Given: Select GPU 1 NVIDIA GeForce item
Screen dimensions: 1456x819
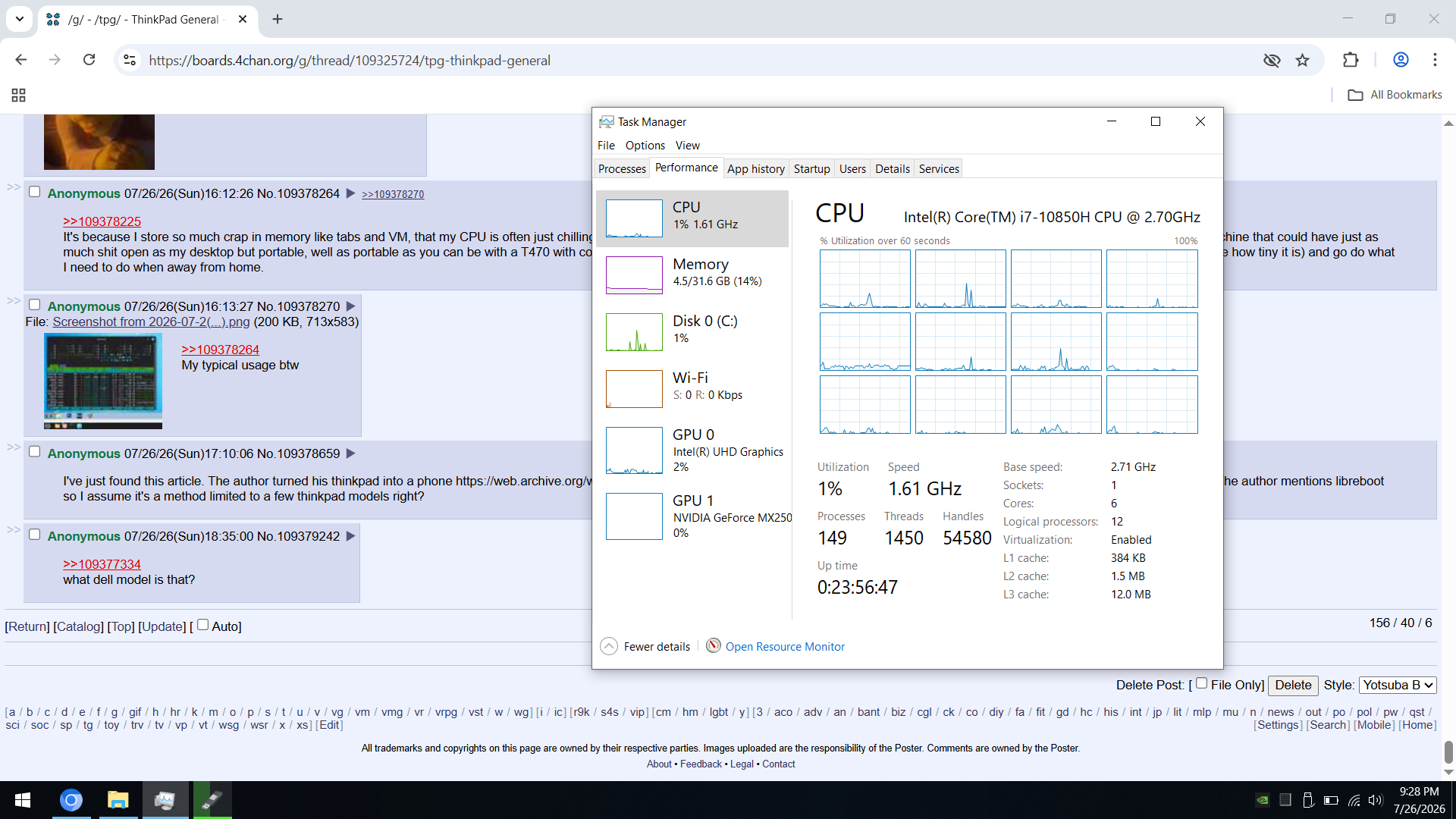Looking at the screenshot, I should [692, 516].
